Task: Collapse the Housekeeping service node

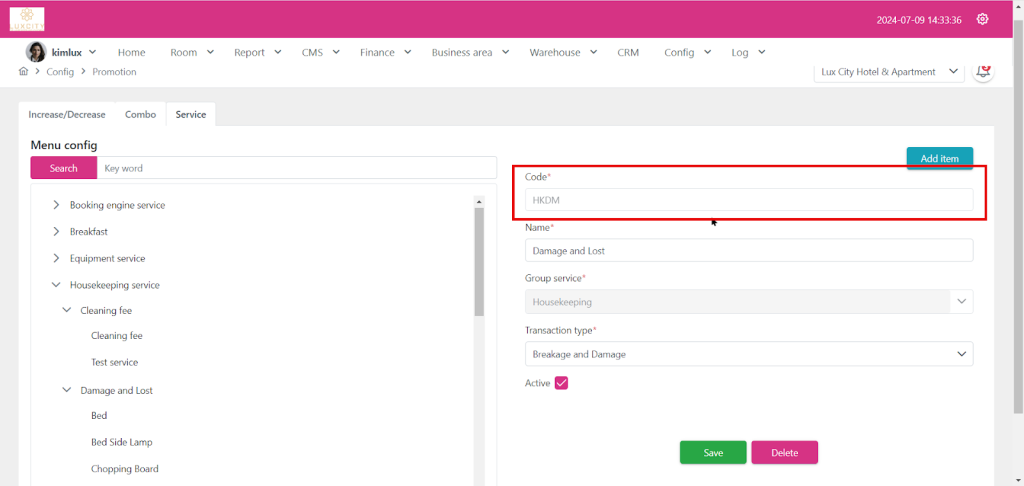Action: pyautogui.click(x=56, y=285)
